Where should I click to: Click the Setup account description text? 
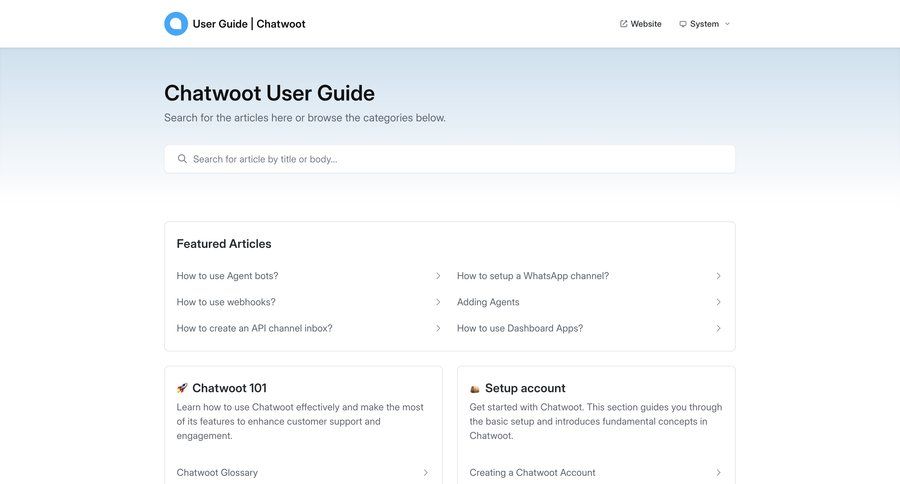click(596, 421)
